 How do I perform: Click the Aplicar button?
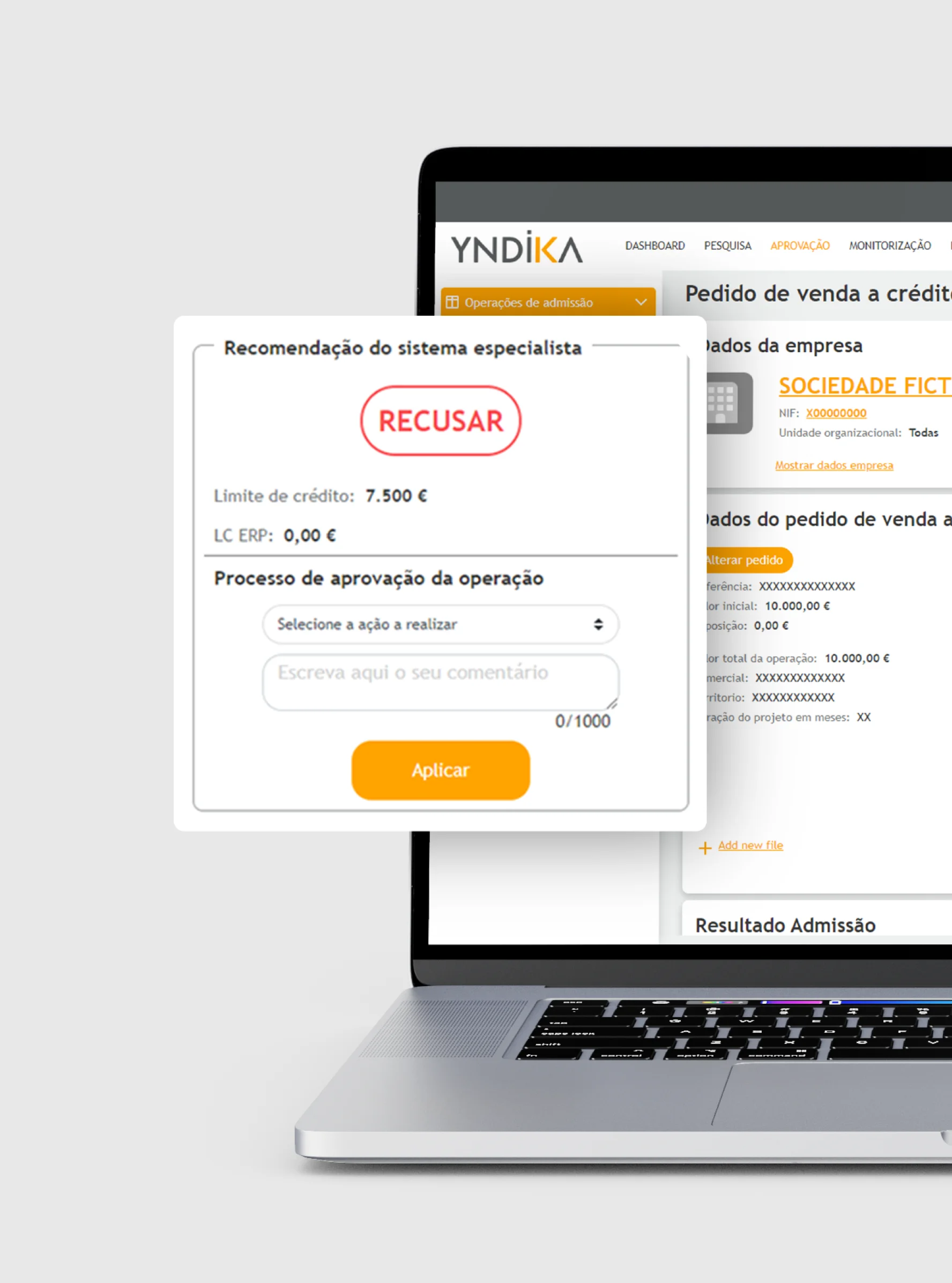pos(440,770)
